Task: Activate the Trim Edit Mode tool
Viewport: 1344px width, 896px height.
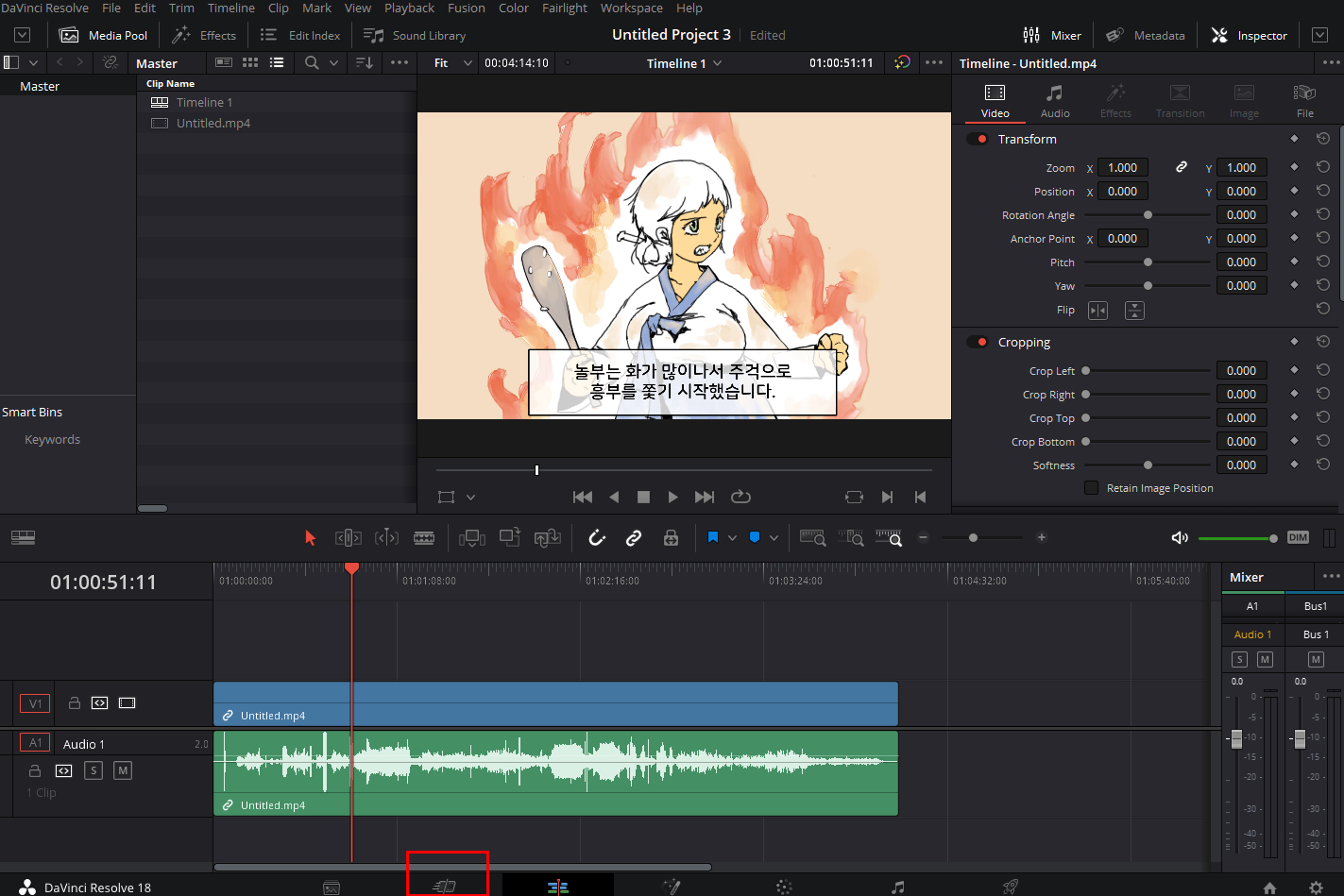Action: (x=349, y=537)
